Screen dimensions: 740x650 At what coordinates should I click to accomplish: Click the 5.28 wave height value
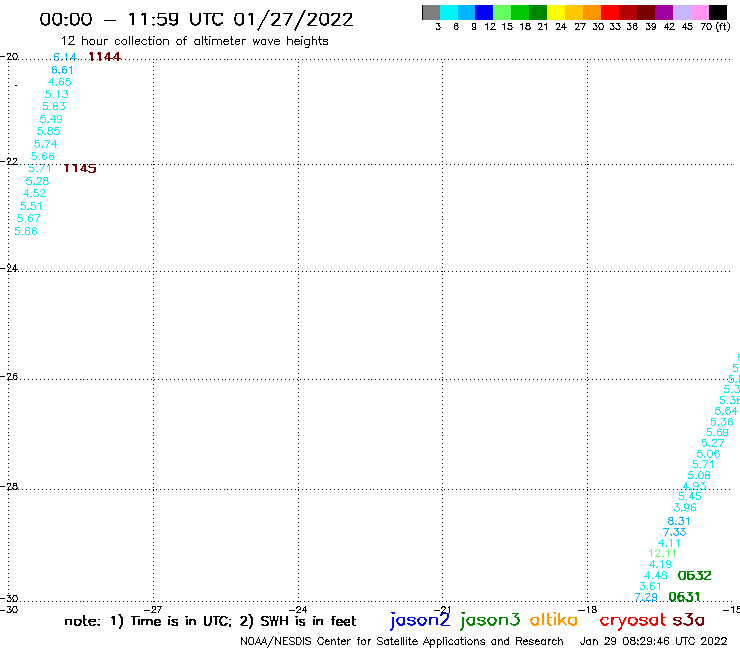37,181
